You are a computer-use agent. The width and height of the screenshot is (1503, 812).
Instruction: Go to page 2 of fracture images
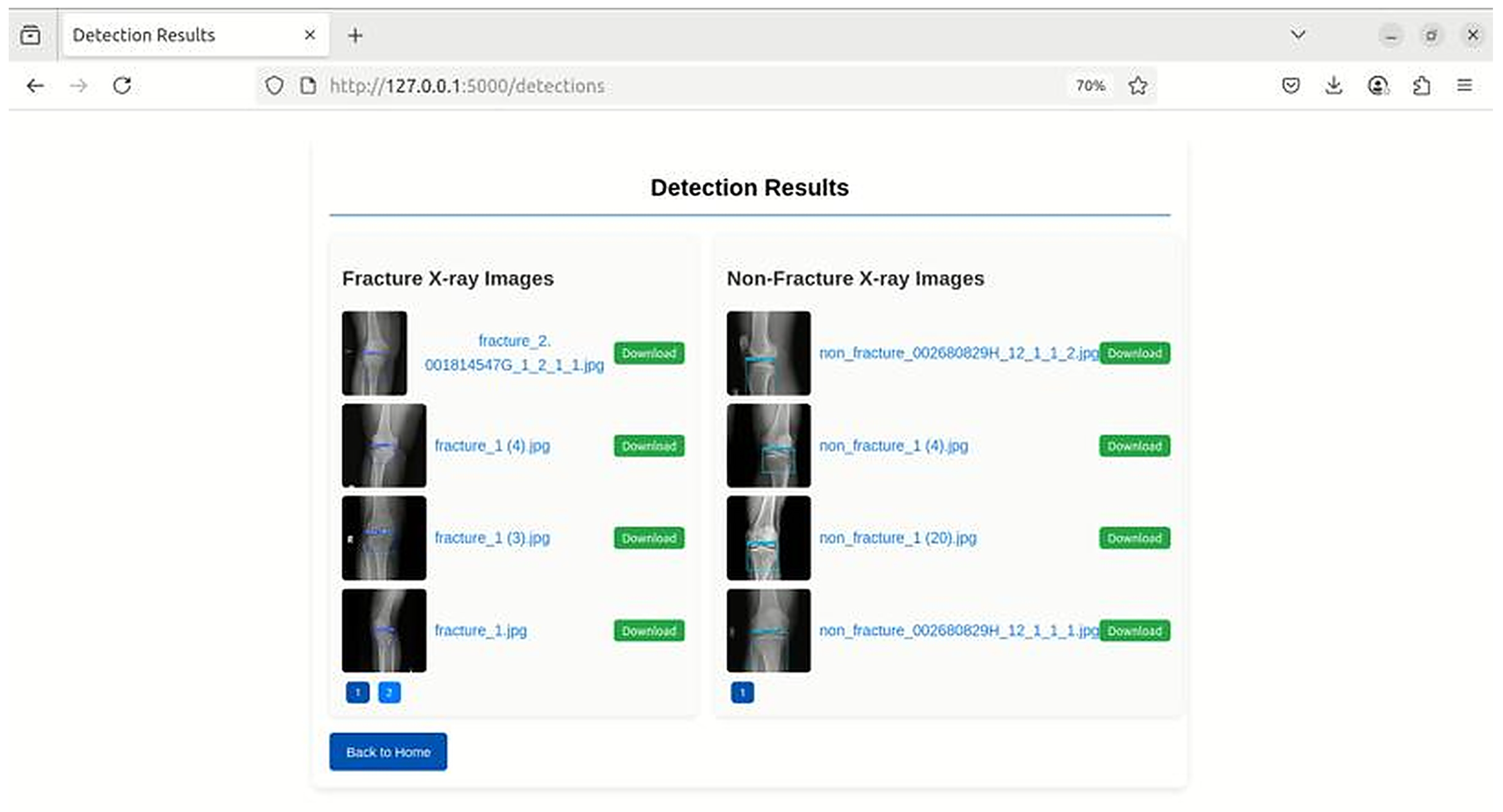click(x=389, y=693)
